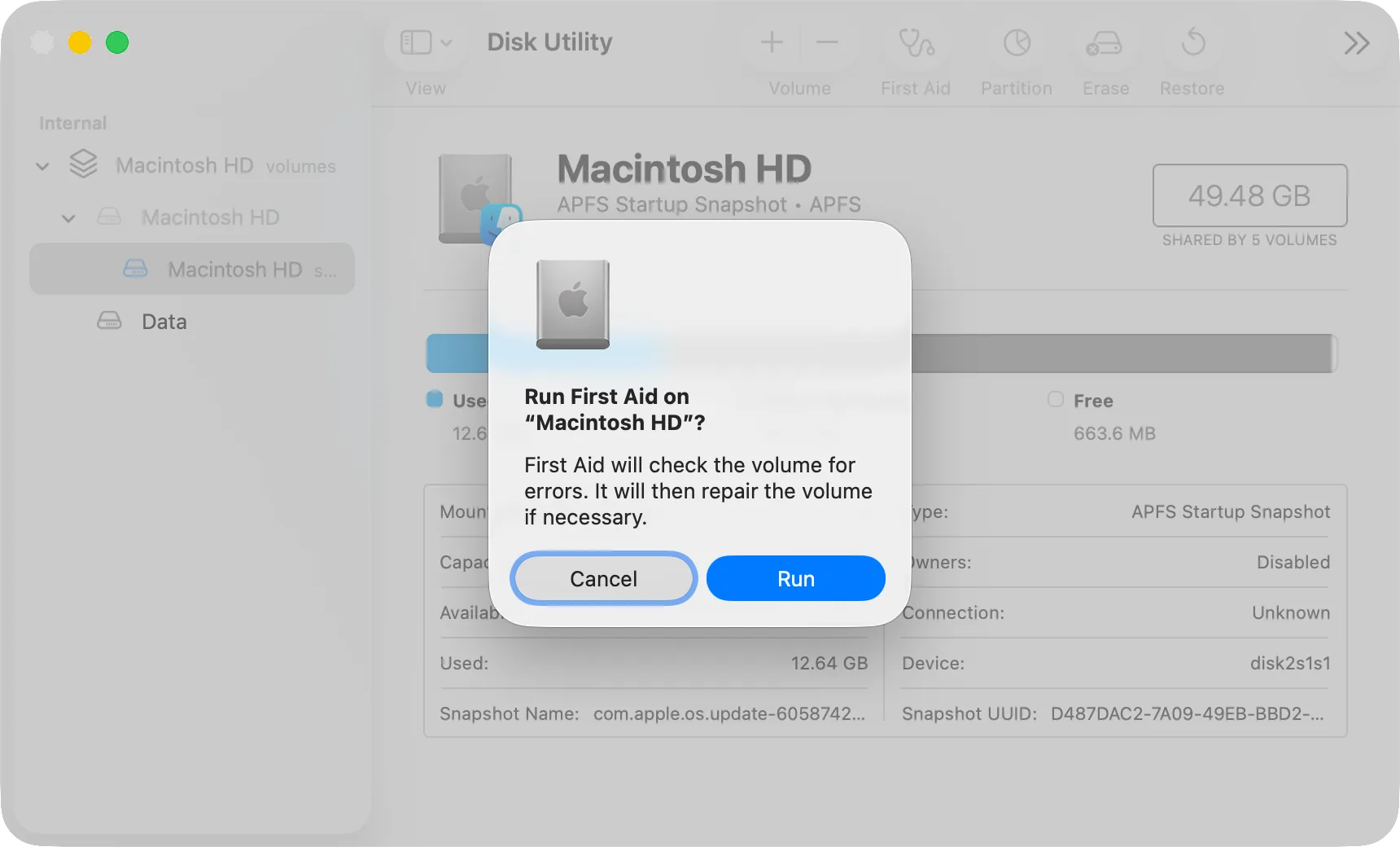Screen dimensions: 1400x847
Task: Add a volume with the plus icon
Action: coord(772,42)
